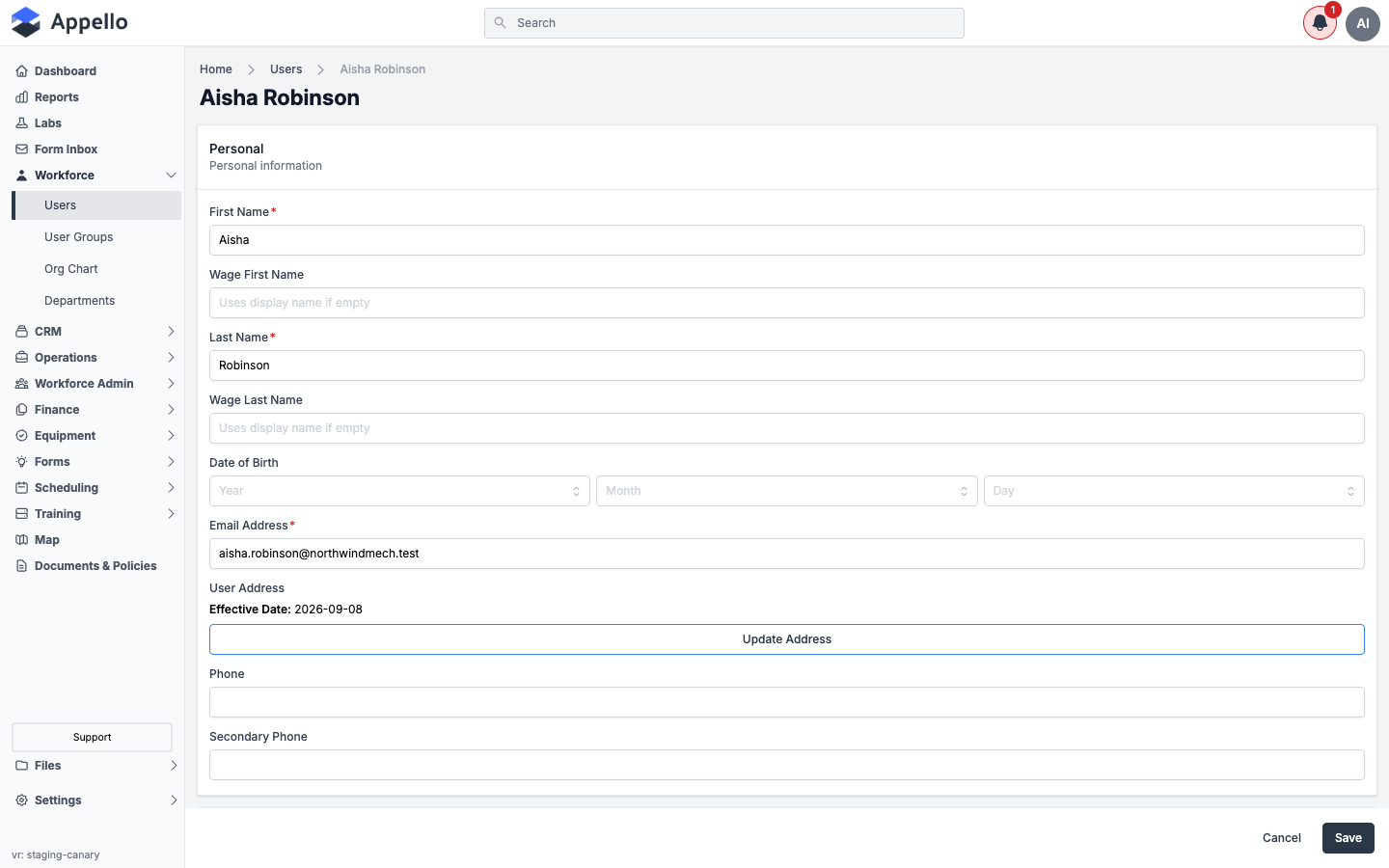This screenshot has height=868, width=1389.
Task: Click the CRM sidebar icon
Action: pyautogui.click(x=21, y=332)
